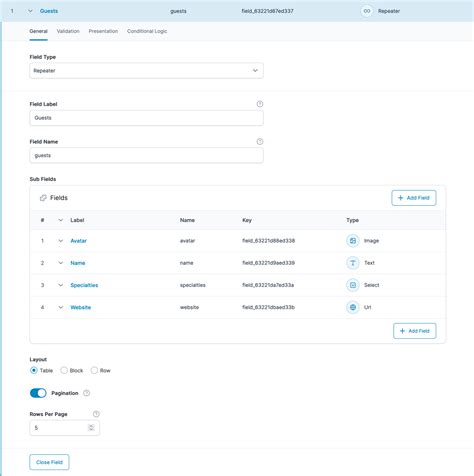Select the Table layout radio button

(x=34, y=370)
